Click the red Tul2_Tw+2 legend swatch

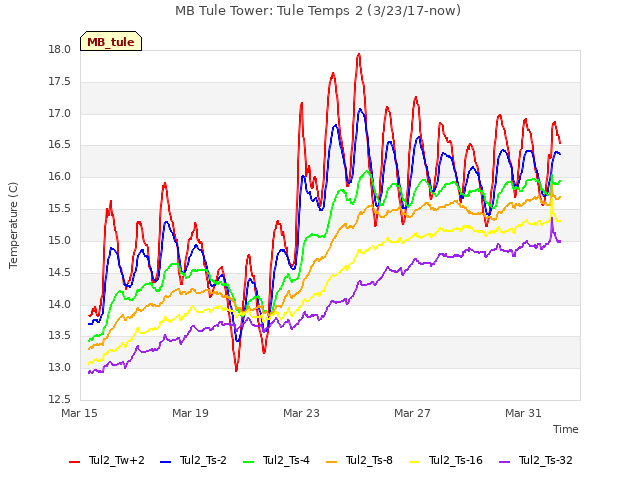pyautogui.click(x=74, y=462)
